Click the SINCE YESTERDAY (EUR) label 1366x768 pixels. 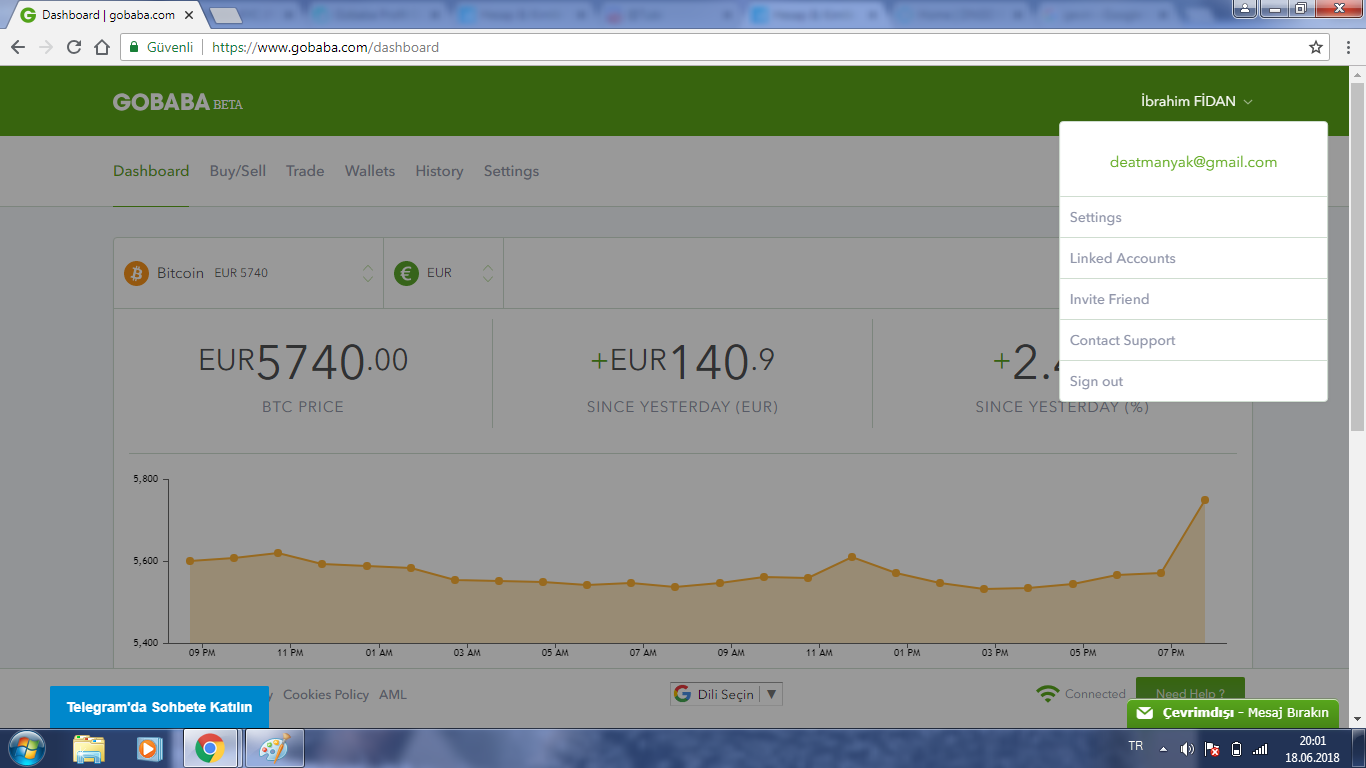[682, 407]
